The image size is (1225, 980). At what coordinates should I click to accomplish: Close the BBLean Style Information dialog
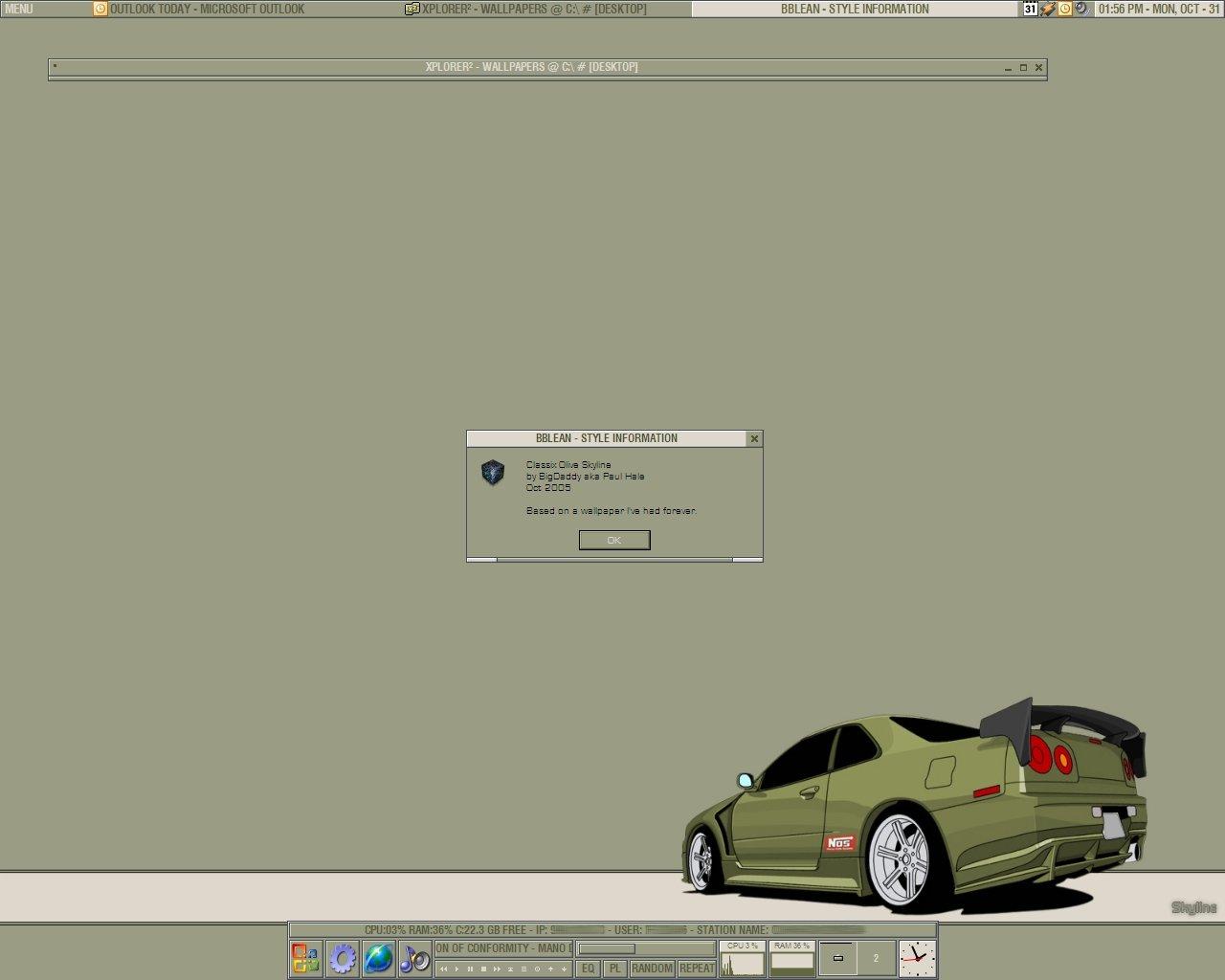point(754,438)
